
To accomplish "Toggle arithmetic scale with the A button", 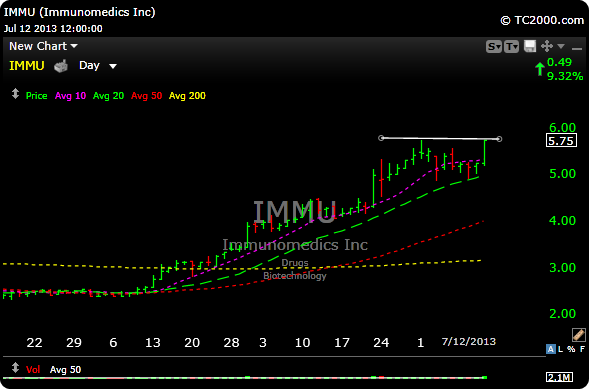I will [551, 349].
